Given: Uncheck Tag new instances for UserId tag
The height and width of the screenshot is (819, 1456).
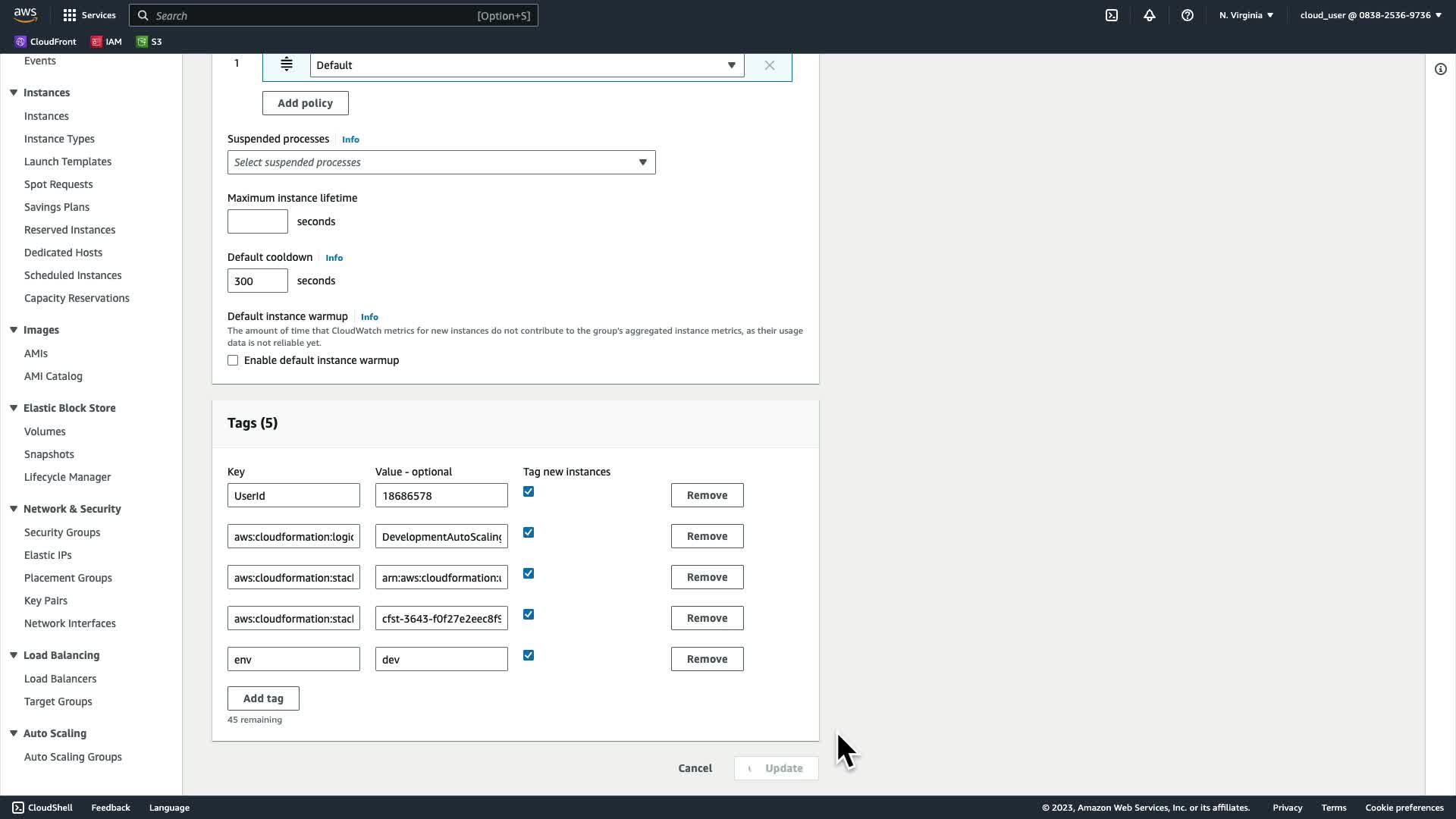Looking at the screenshot, I should [529, 491].
